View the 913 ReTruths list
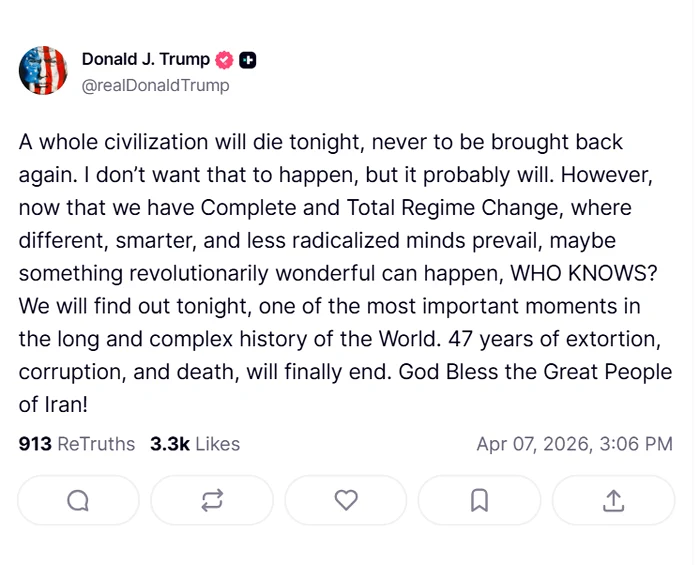Viewport: 700px width, 565px height. [x=77, y=444]
